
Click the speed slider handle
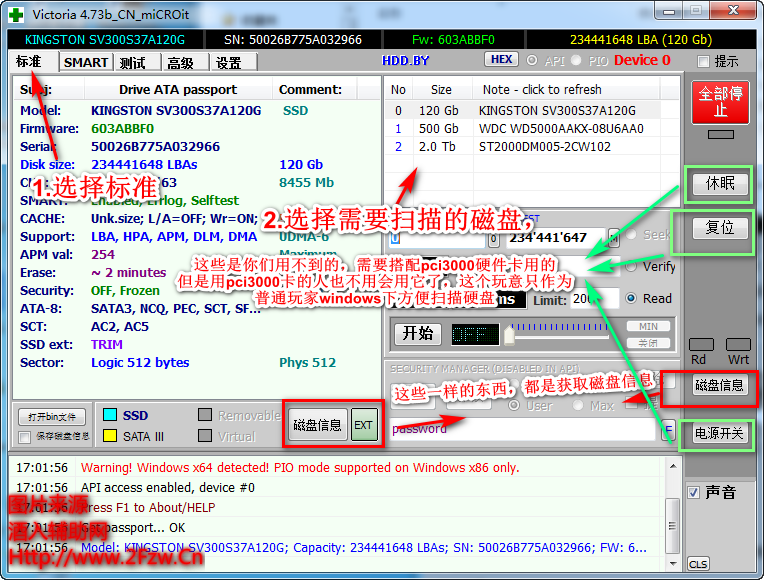click(509, 335)
